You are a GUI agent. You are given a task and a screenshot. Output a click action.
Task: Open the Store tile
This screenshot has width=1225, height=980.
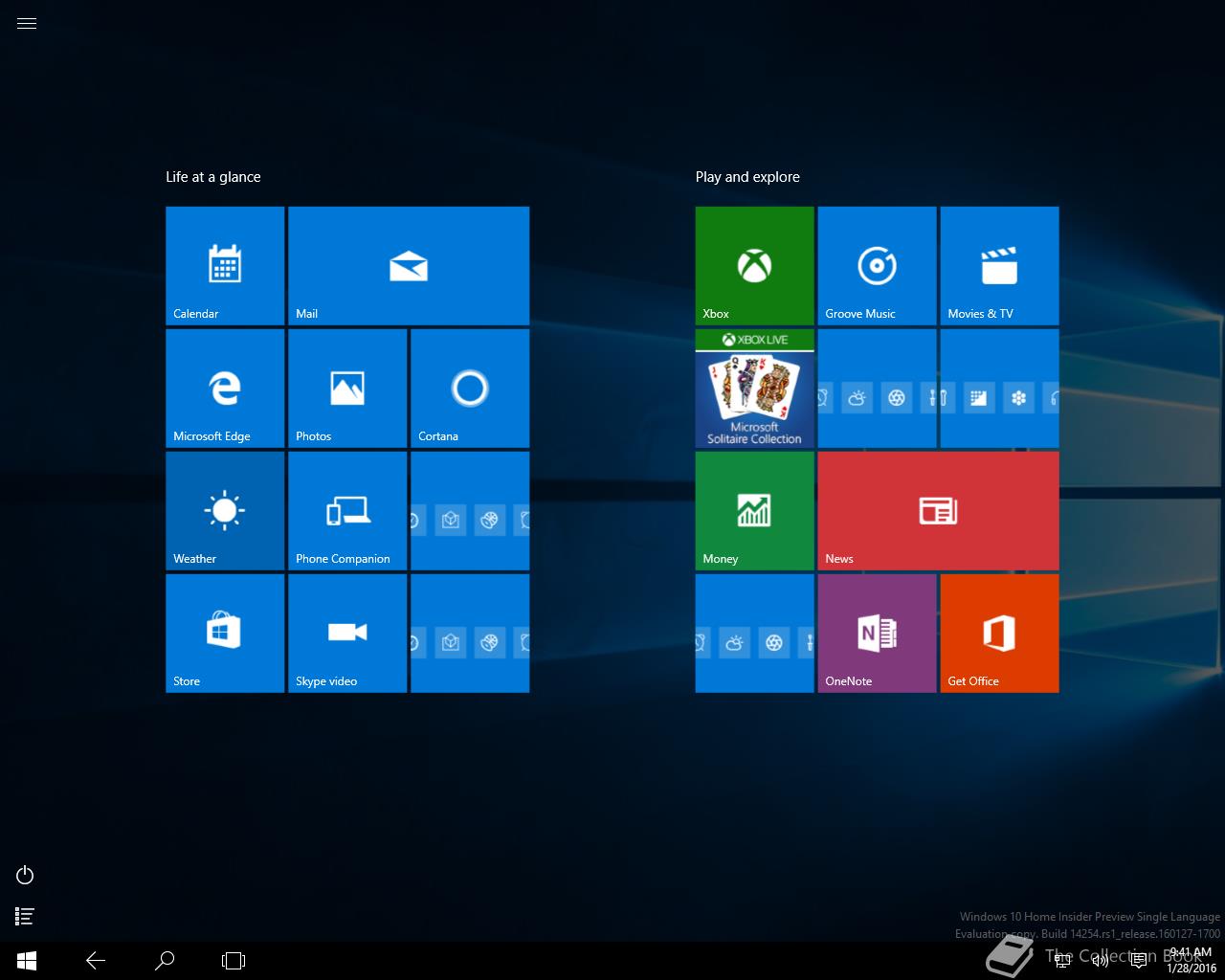[225, 634]
